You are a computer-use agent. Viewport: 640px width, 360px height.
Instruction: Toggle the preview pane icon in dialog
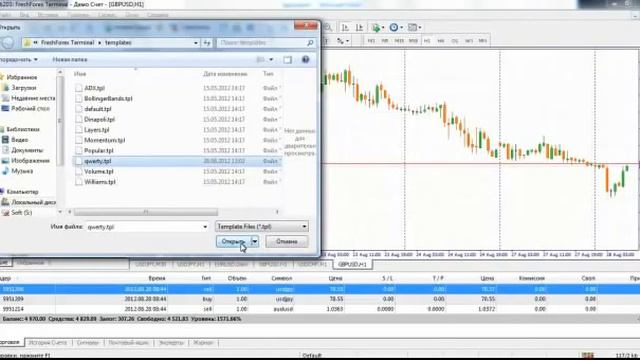click(x=287, y=60)
